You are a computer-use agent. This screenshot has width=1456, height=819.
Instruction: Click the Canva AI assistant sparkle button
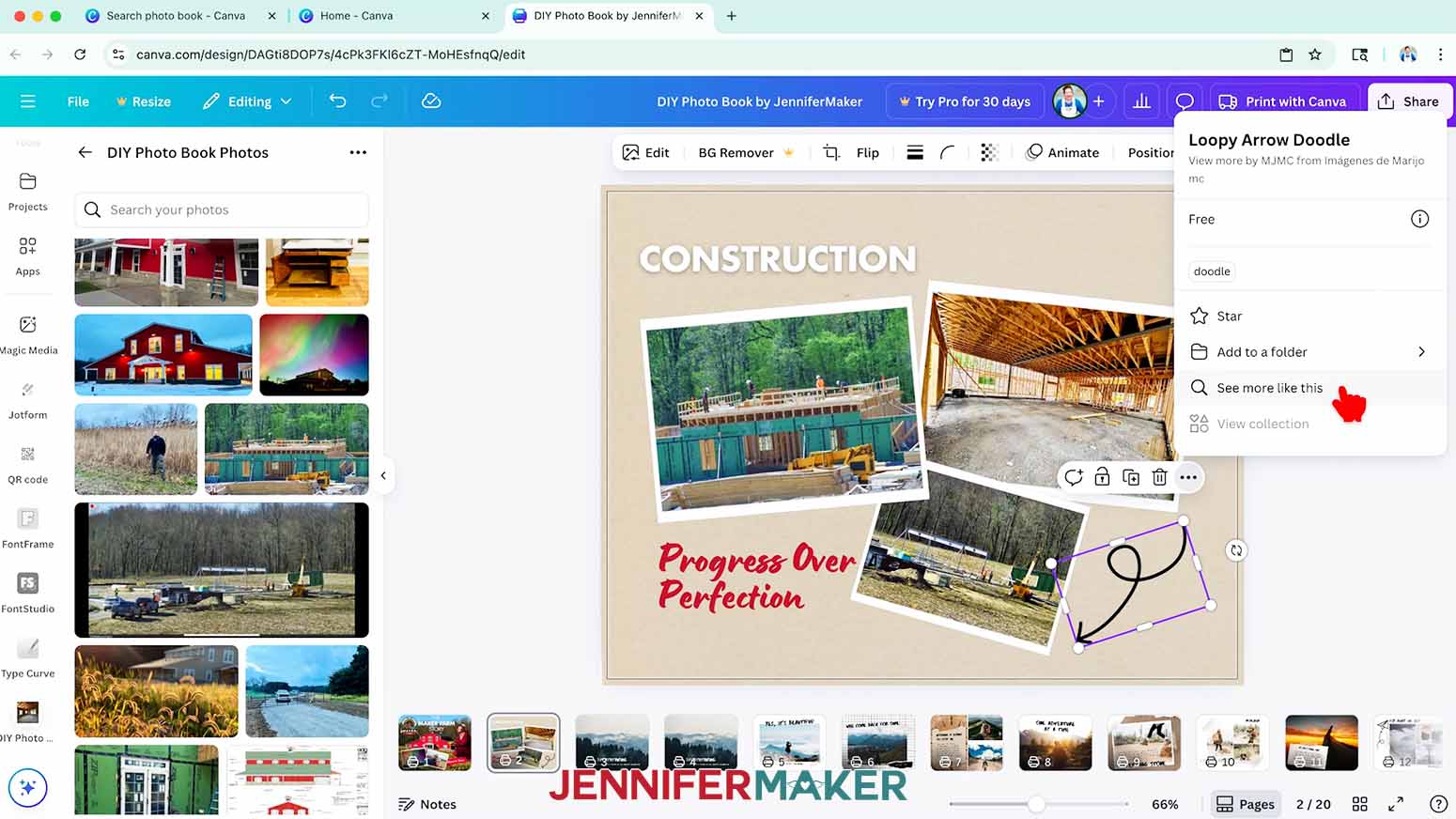coord(27,788)
